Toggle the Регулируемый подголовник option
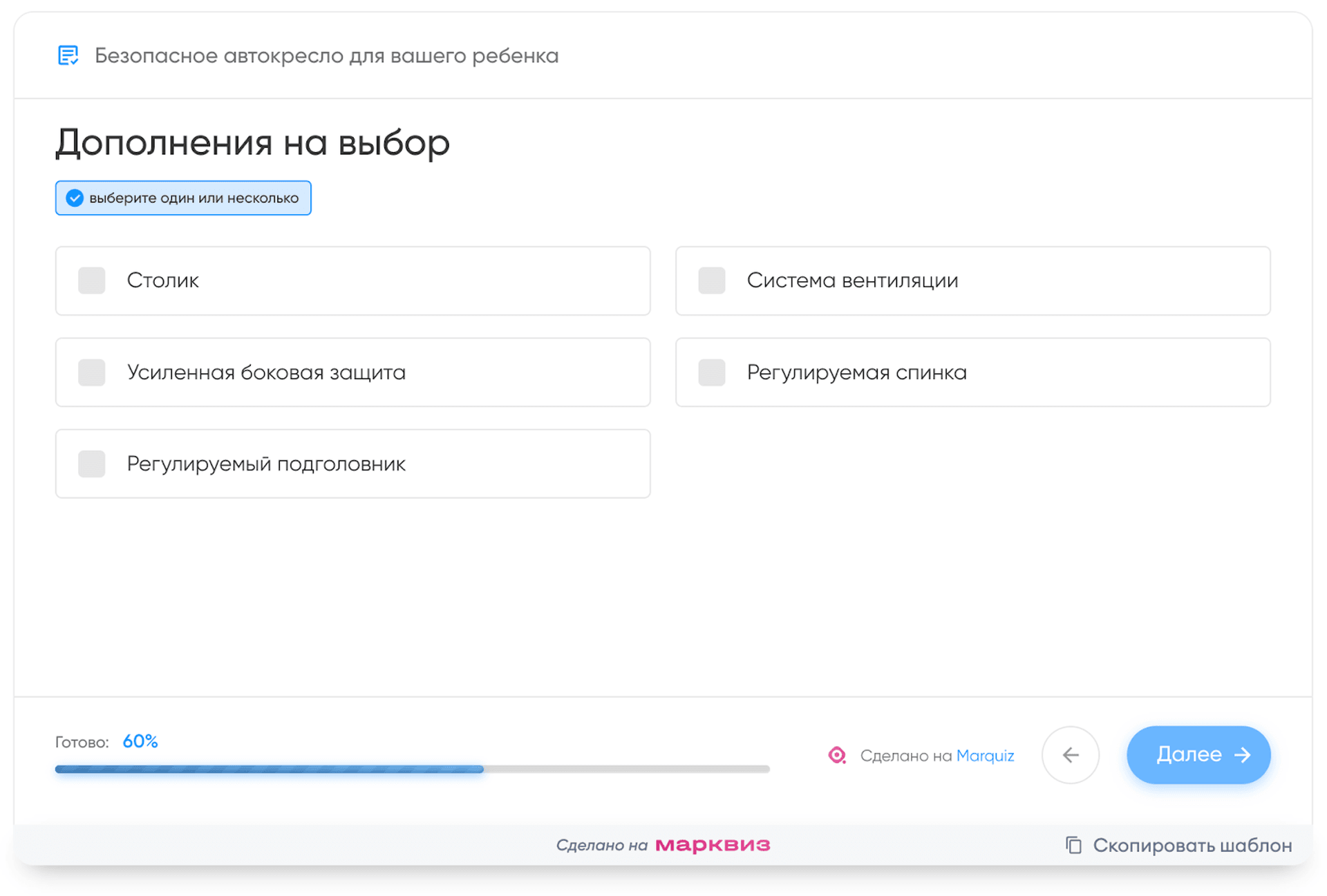This screenshot has width=1327, height=896. (x=91, y=464)
